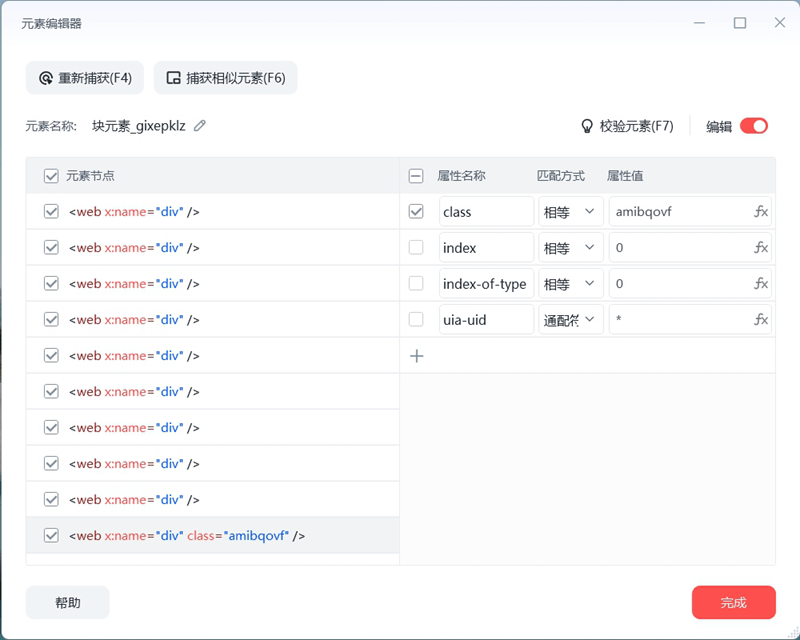Enable the index-of-type attribute checkbox

coord(416,283)
